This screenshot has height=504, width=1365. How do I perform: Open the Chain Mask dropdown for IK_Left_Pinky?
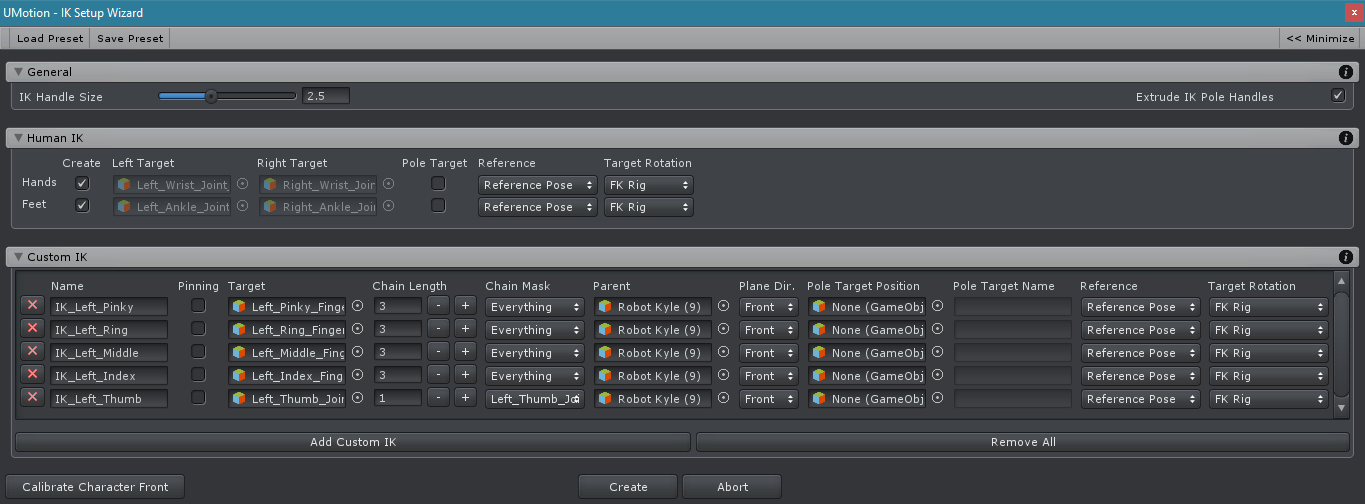point(535,307)
